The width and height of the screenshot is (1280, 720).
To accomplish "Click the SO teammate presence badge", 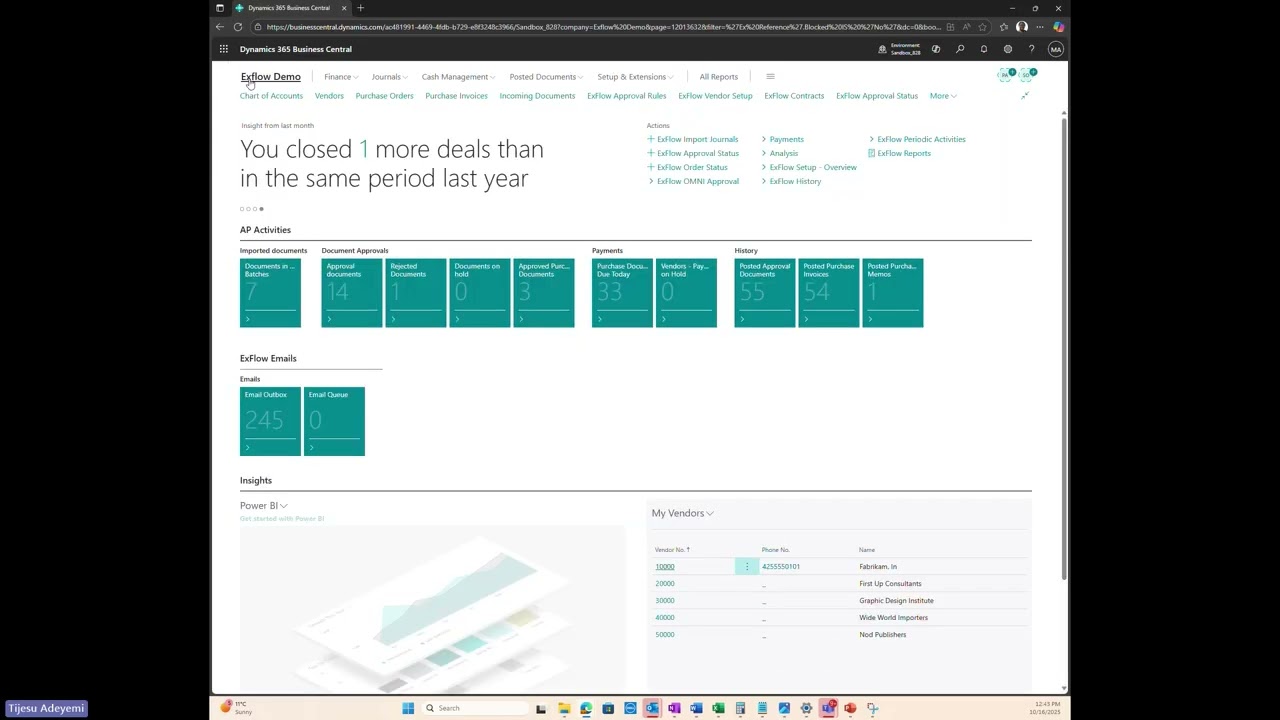I will pyautogui.click(x=1027, y=75).
